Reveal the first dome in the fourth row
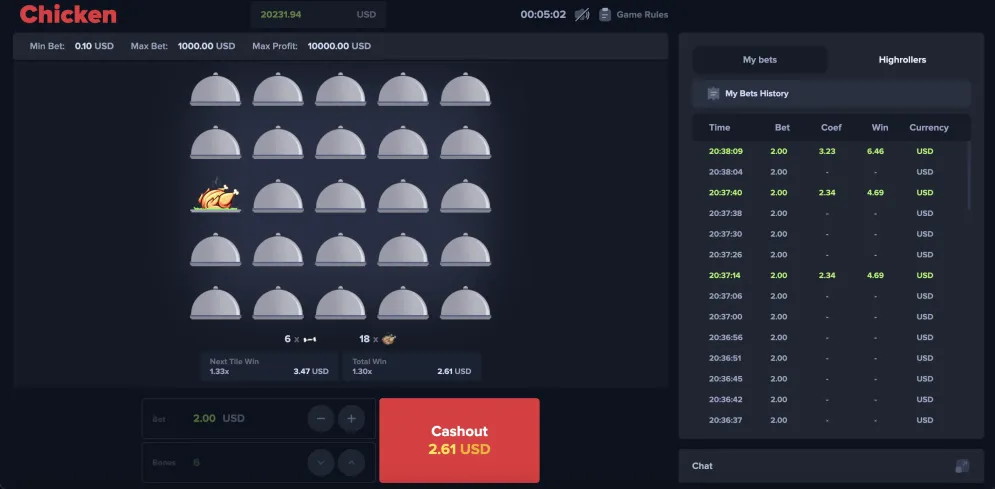This screenshot has height=489, width=995. click(x=216, y=249)
